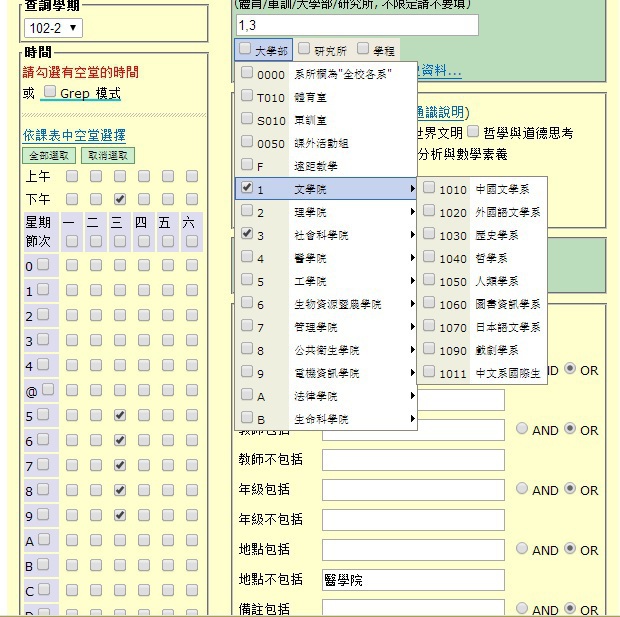Image resolution: width=620 pixels, height=617 pixels.
Task: Uncheck the 1 文學院 checkbox
Action: pyautogui.click(x=247, y=187)
